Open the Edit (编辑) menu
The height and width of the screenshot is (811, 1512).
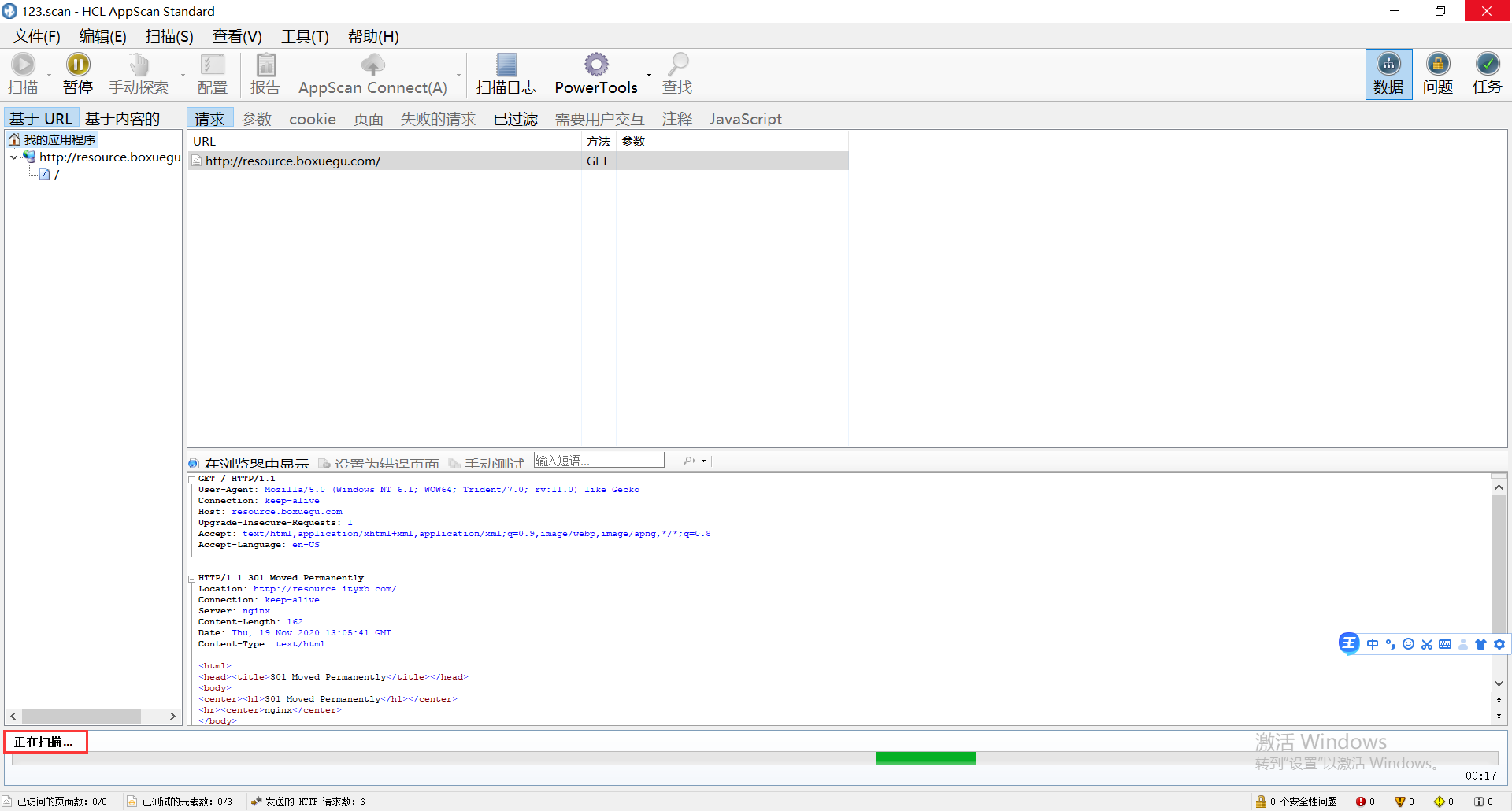pyautogui.click(x=103, y=36)
